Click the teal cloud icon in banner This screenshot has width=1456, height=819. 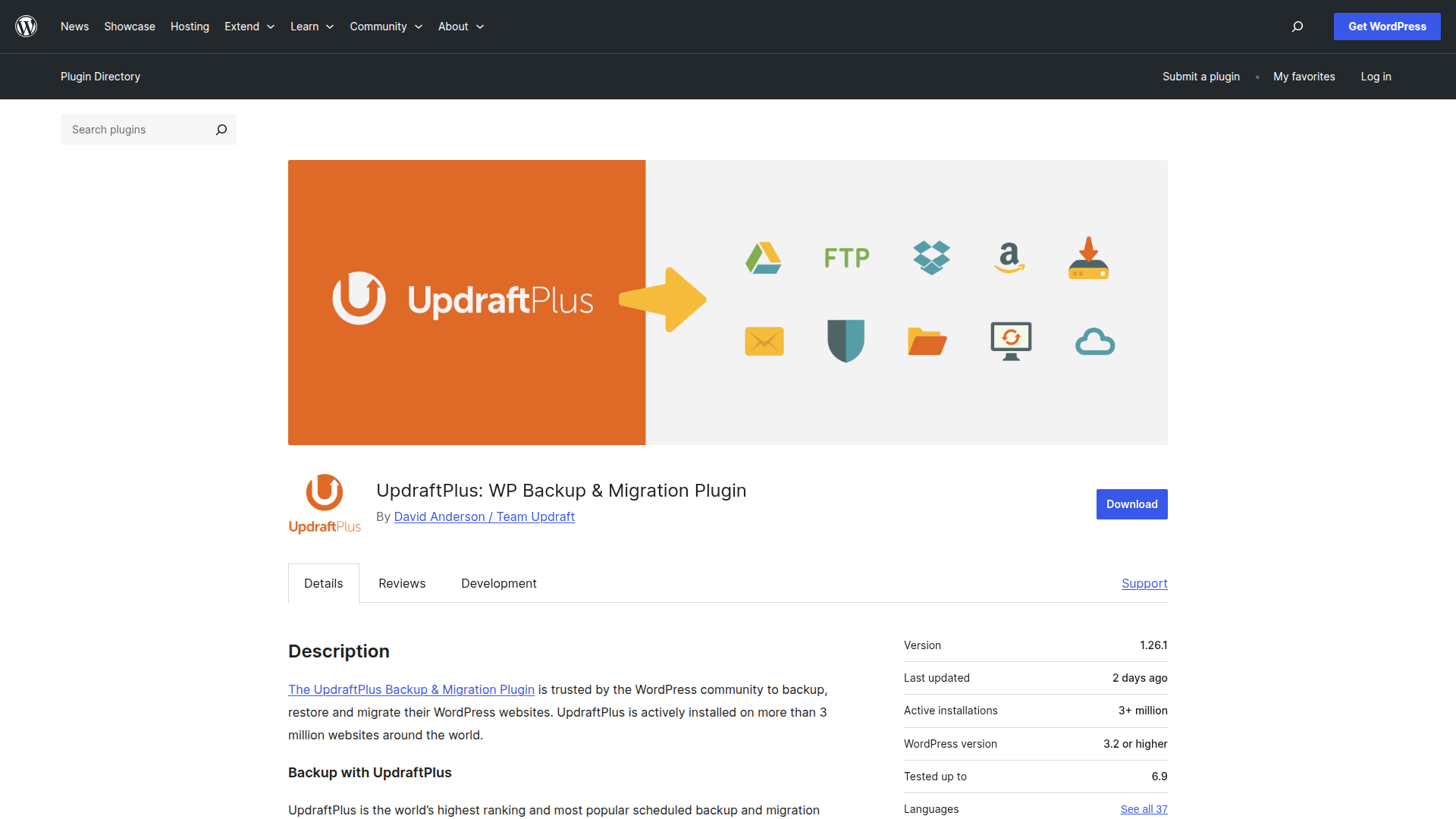pos(1095,342)
